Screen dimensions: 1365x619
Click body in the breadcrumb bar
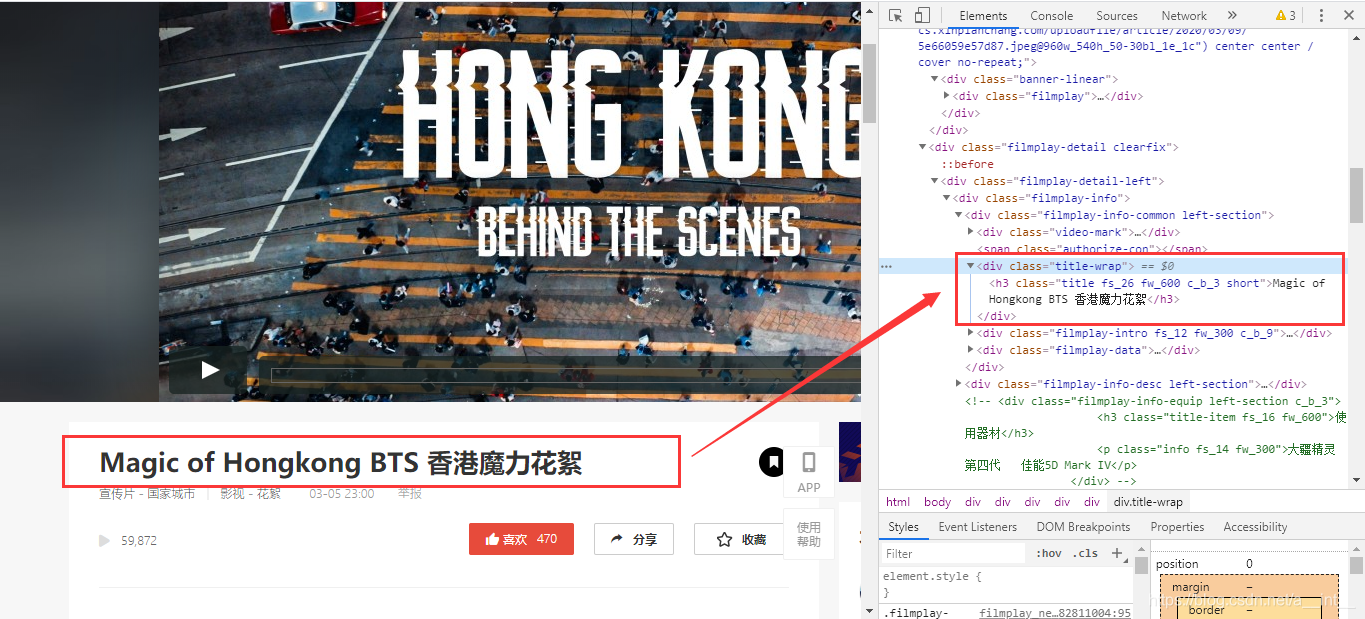[x=937, y=502]
